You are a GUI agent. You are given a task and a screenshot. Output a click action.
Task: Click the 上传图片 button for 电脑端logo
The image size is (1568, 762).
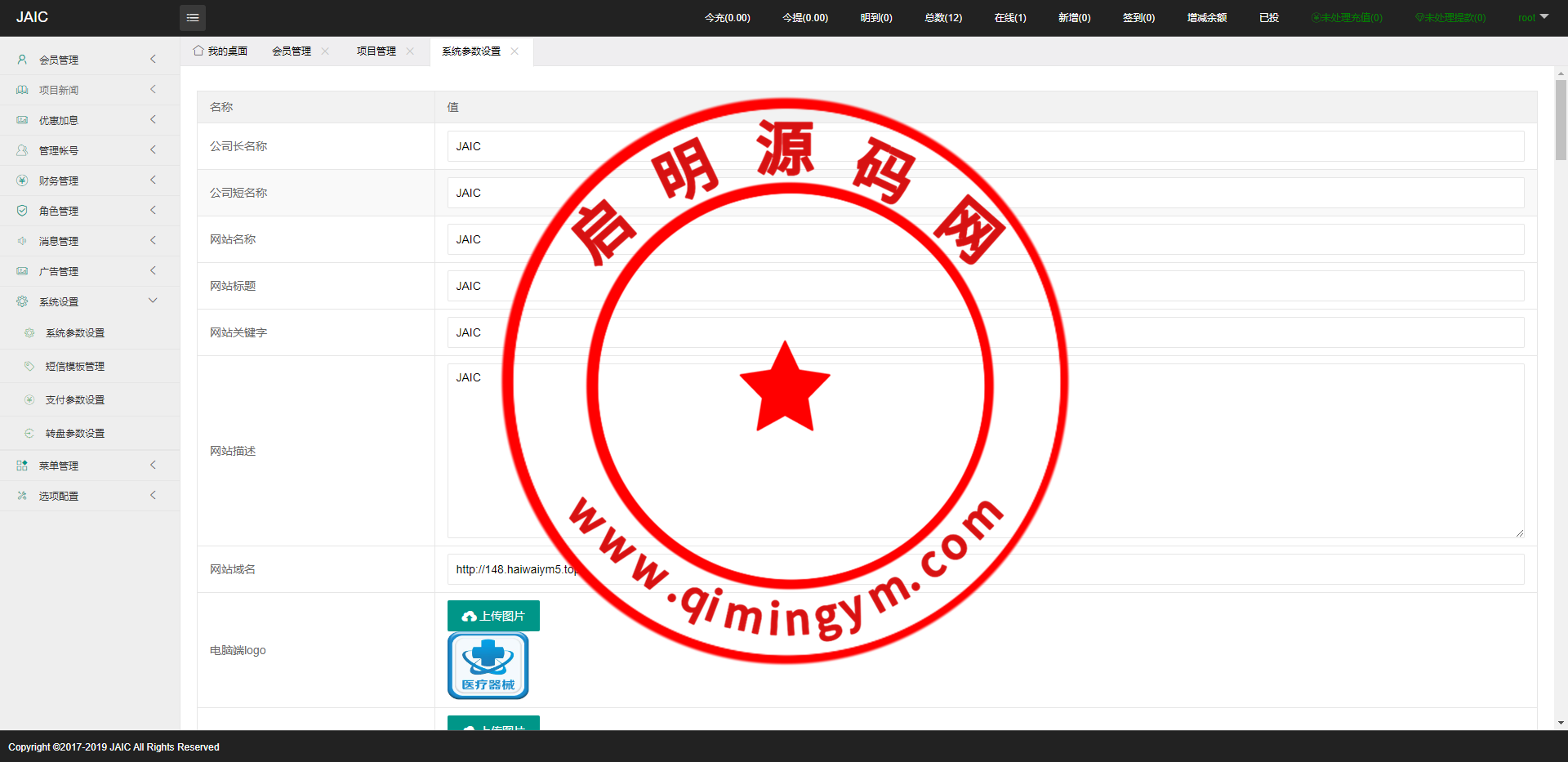tap(493, 616)
